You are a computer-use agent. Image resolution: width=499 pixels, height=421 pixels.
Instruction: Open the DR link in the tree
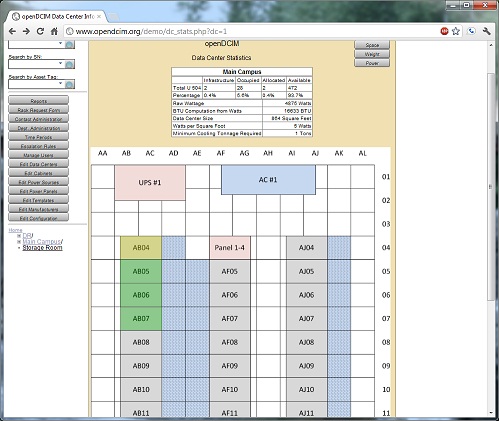tap(27, 236)
